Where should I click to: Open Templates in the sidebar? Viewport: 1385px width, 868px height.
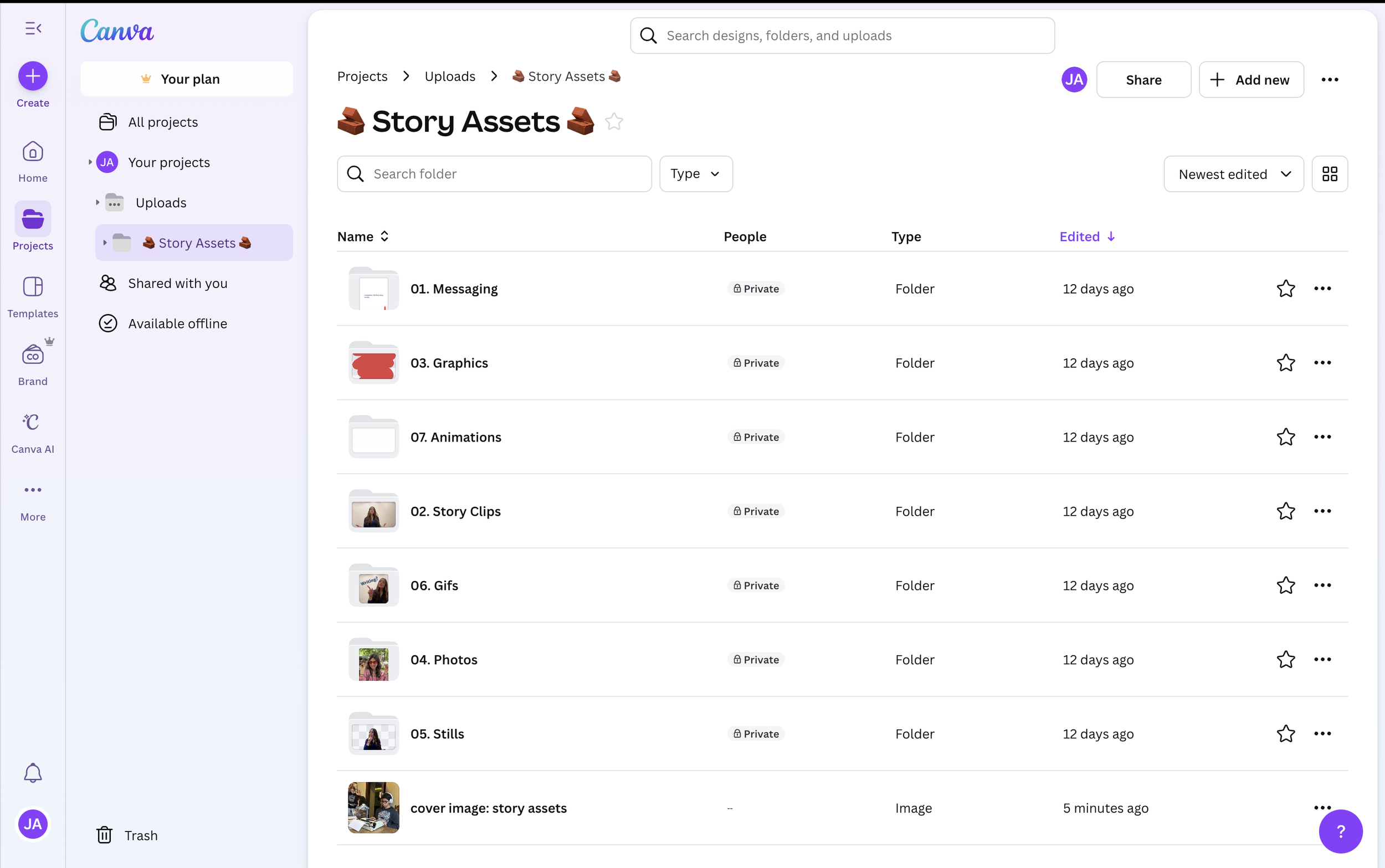tap(33, 287)
